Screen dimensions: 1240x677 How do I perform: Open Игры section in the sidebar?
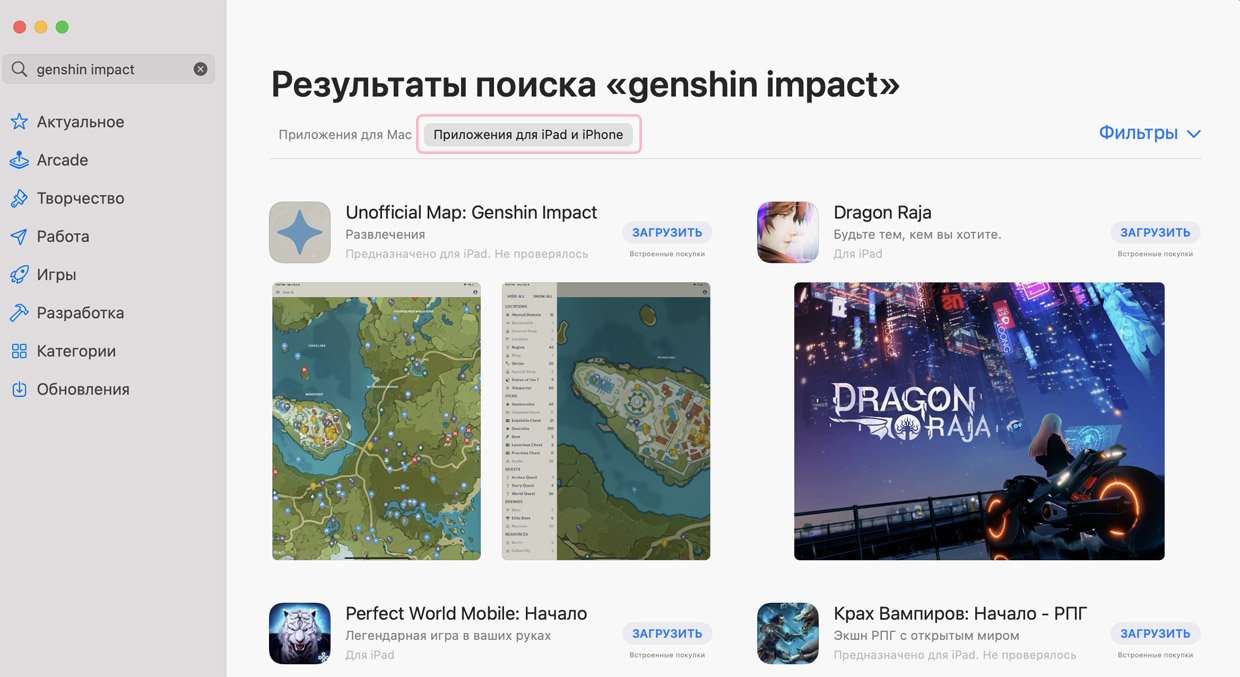pyautogui.click(x=56, y=275)
